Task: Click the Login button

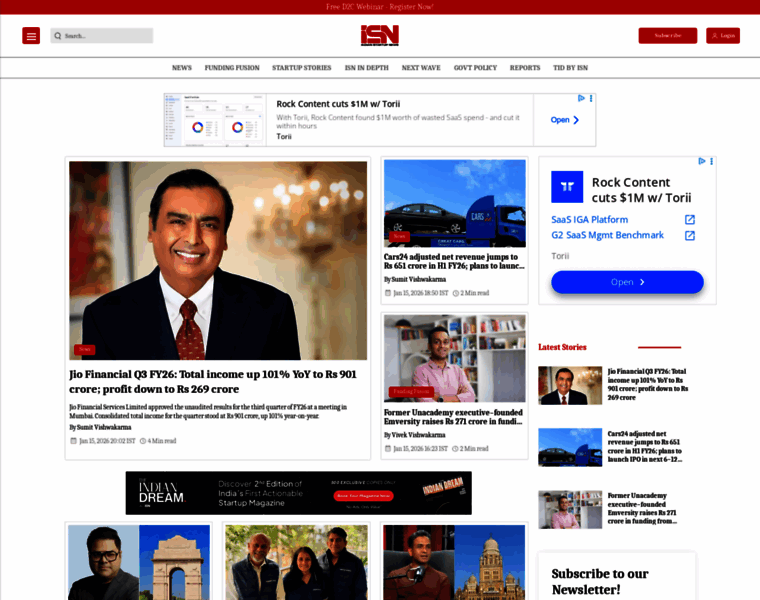Action: tap(722, 36)
